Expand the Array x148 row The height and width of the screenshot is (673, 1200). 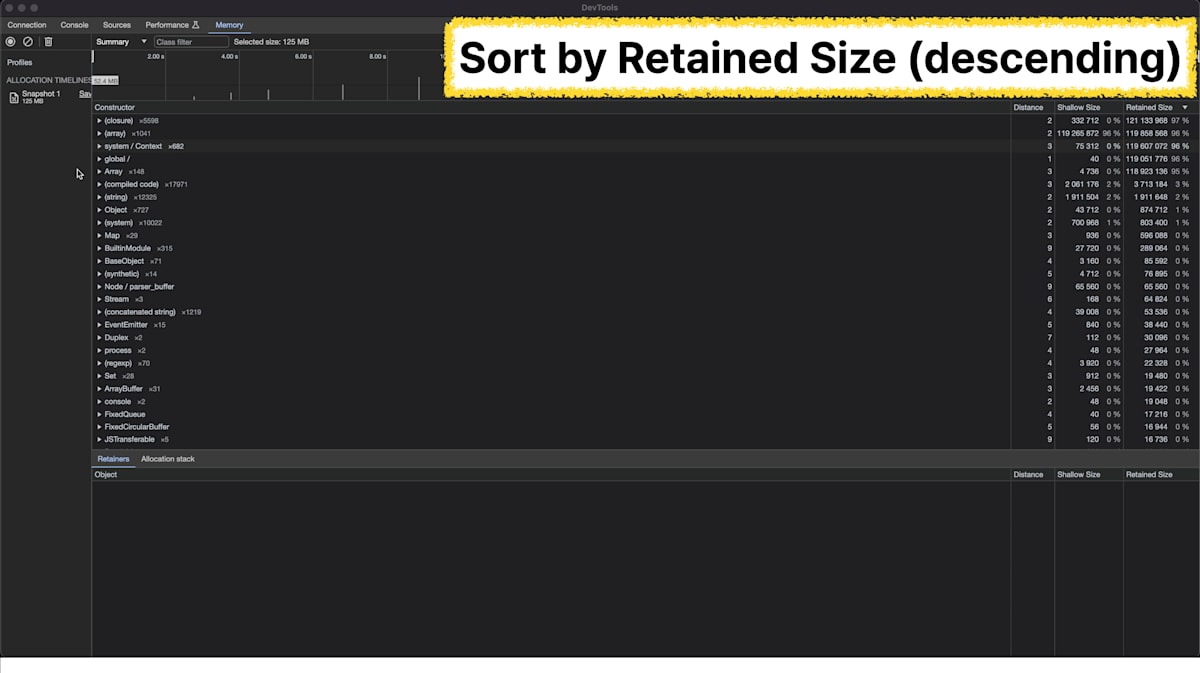tap(99, 171)
